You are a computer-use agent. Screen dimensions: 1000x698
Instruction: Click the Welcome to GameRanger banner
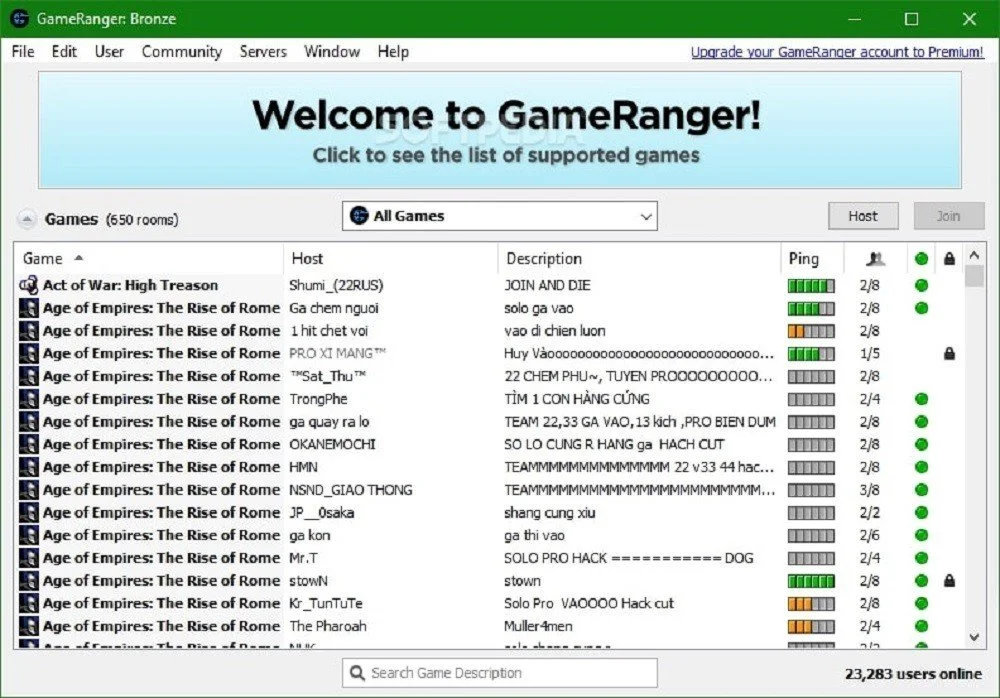point(499,130)
